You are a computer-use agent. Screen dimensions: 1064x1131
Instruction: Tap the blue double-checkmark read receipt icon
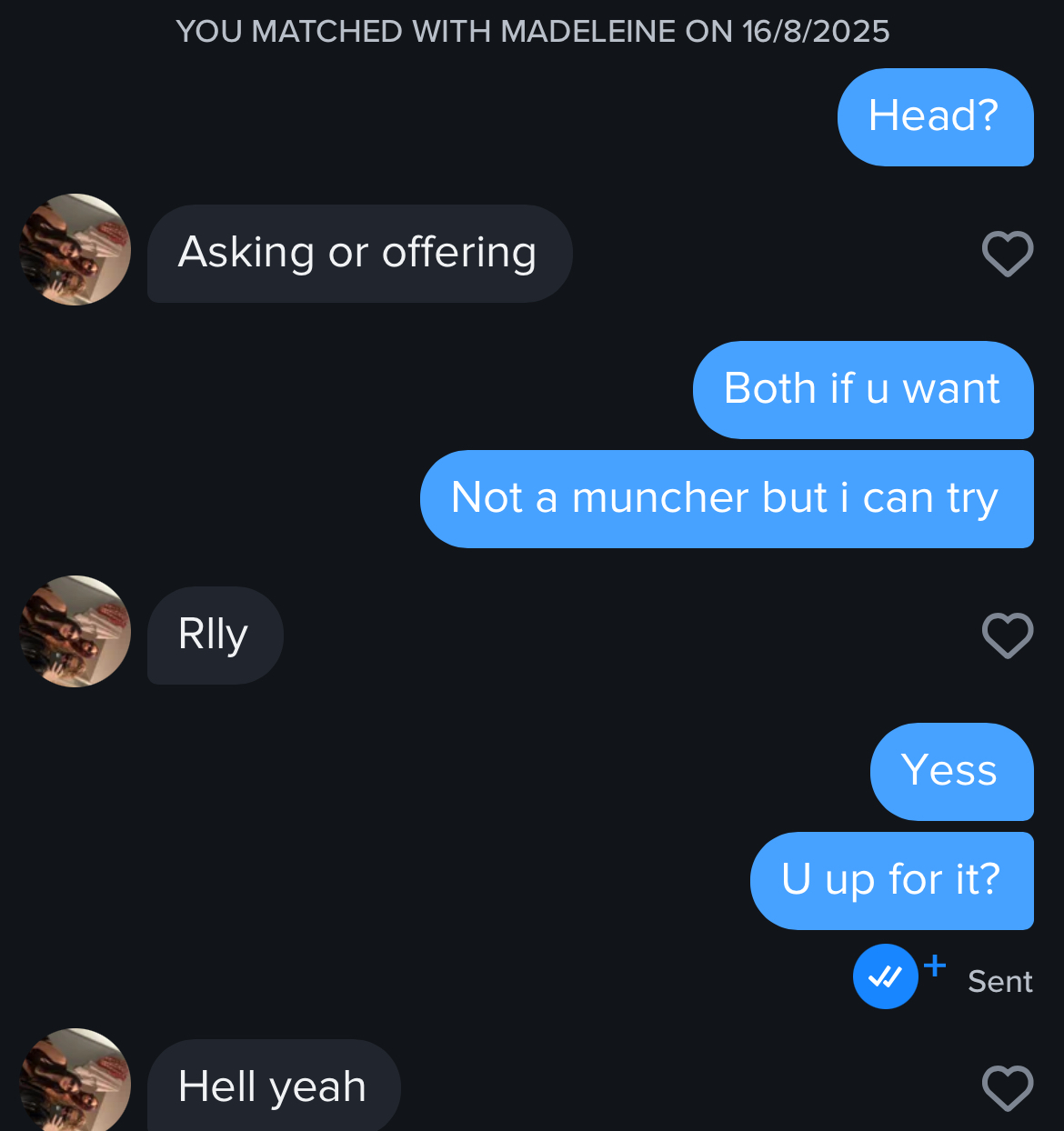pyautogui.click(x=885, y=976)
